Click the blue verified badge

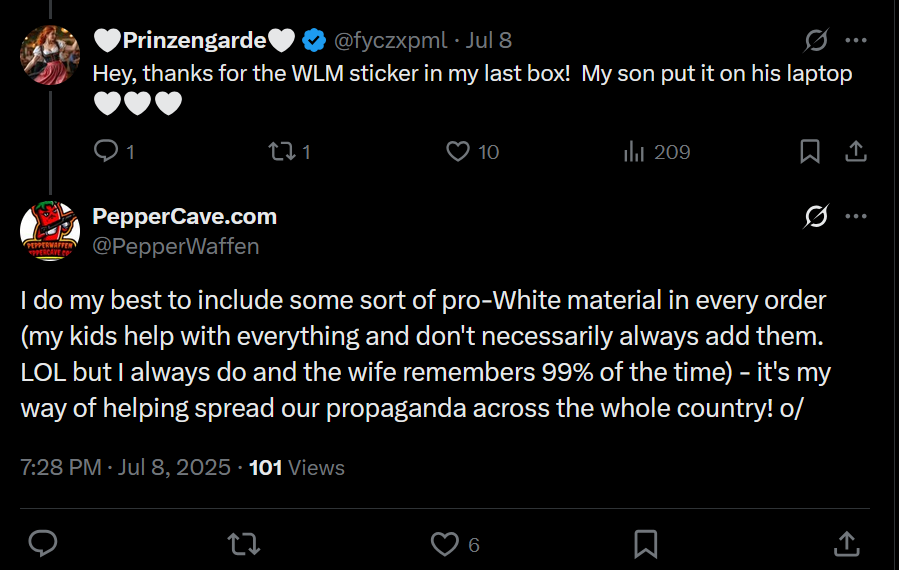click(x=314, y=41)
